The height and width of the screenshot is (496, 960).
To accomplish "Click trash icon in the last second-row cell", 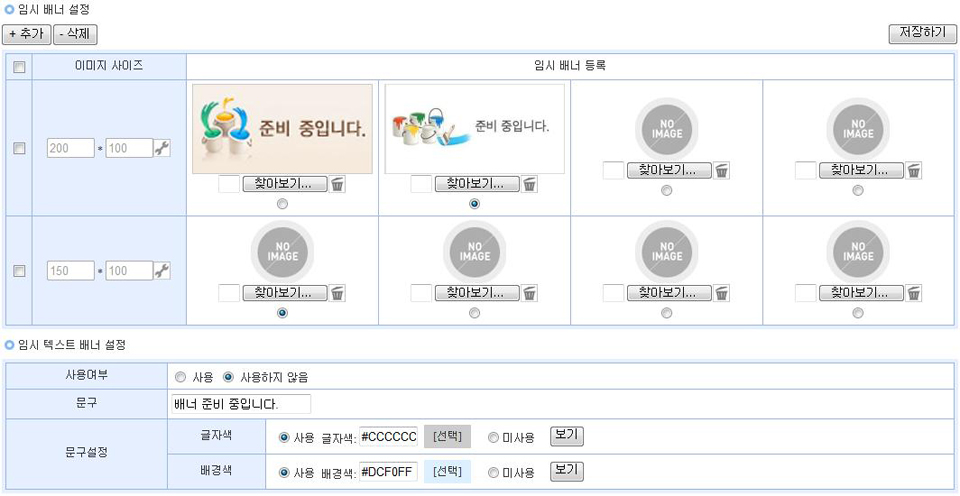I will tap(914, 293).
